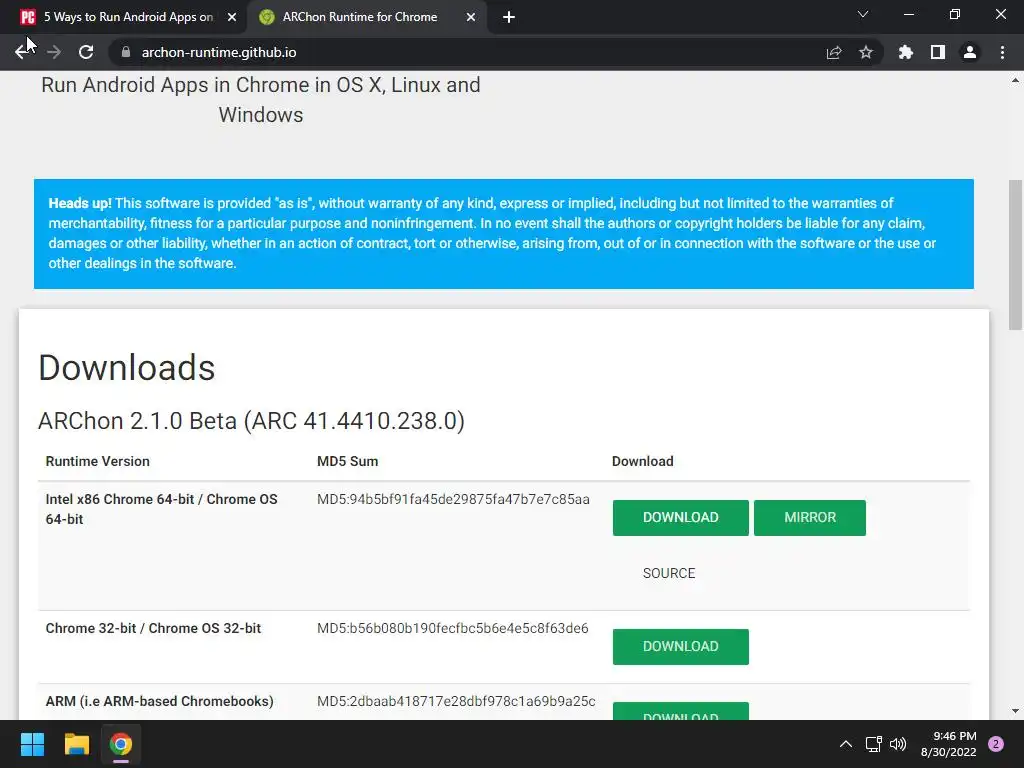Select MD5 sum 94b5bf91fa45de29875fa47b7e7c85aa
The image size is (1024, 768).
pyautogui.click(x=453, y=500)
